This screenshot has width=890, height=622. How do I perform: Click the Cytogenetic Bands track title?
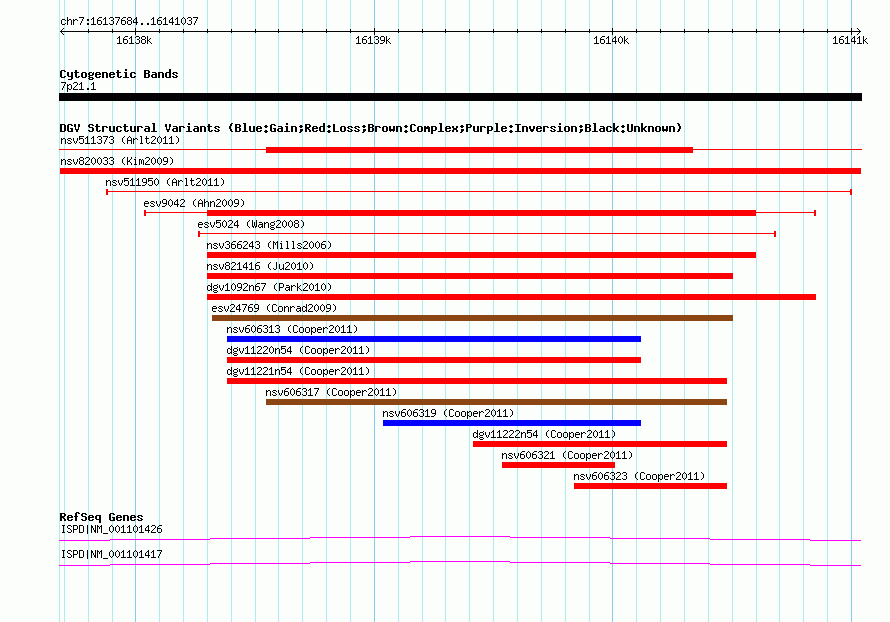(119, 74)
